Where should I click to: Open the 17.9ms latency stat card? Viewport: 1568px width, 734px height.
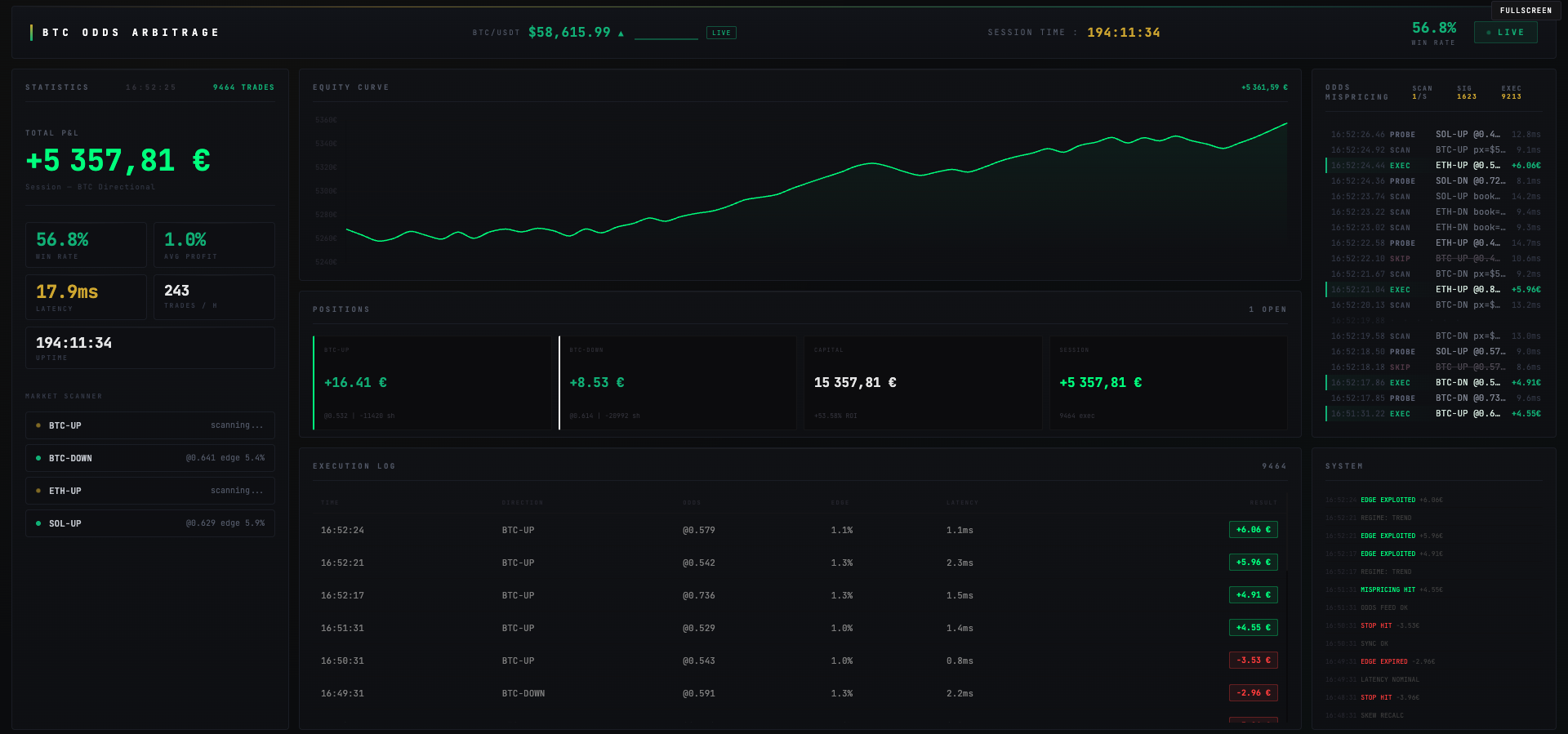(x=86, y=297)
